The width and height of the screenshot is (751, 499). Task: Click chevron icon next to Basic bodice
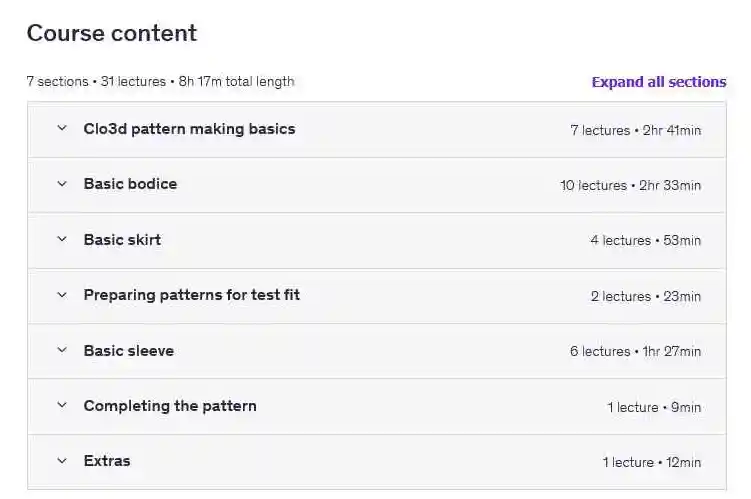tap(62, 184)
